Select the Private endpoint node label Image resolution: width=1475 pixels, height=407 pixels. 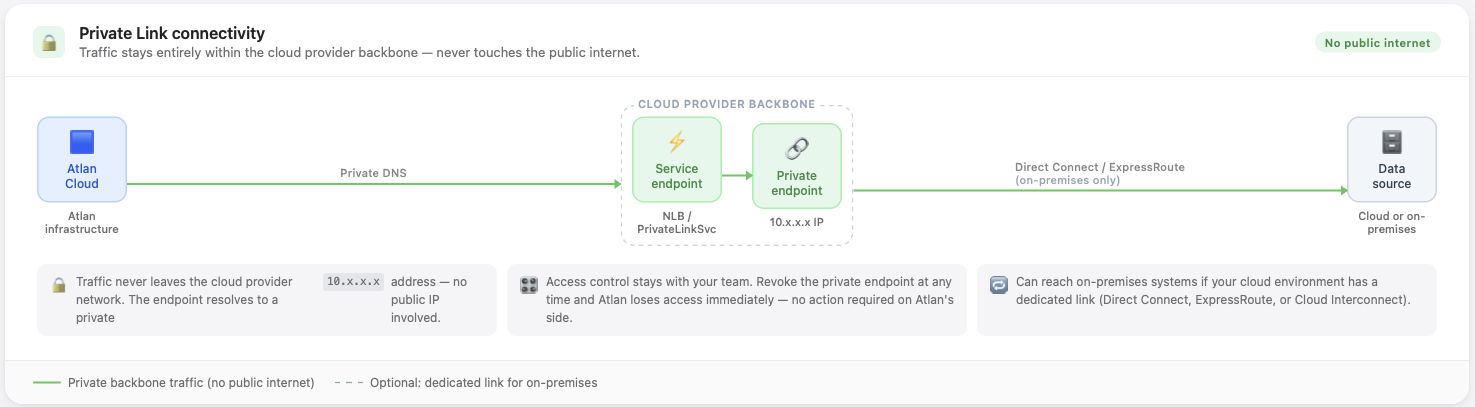coord(797,183)
